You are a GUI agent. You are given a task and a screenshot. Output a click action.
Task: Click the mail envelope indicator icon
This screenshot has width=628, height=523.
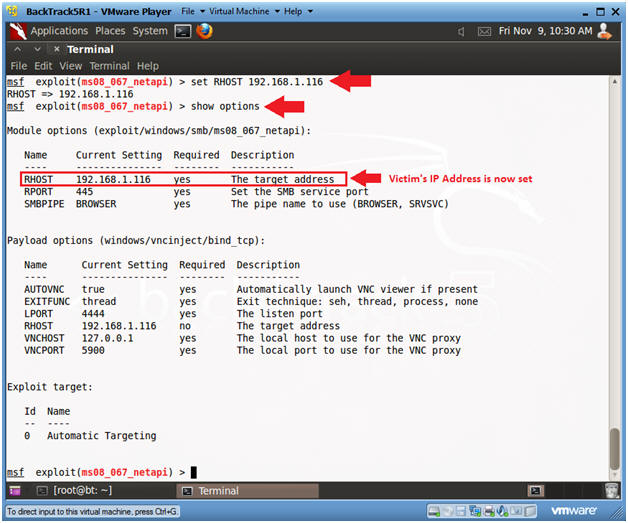(x=484, y=31)
